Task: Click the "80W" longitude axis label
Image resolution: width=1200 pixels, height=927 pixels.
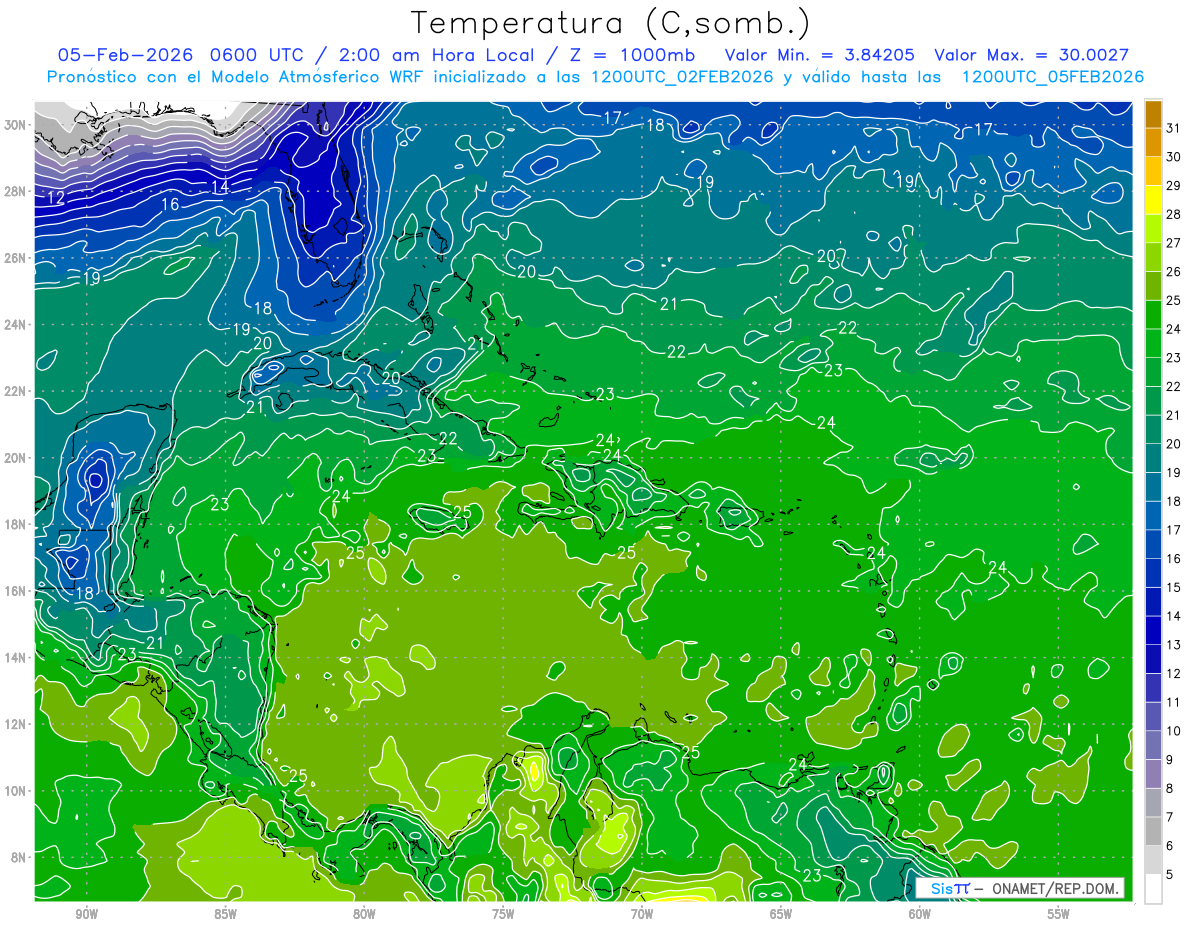Action: 364,914
